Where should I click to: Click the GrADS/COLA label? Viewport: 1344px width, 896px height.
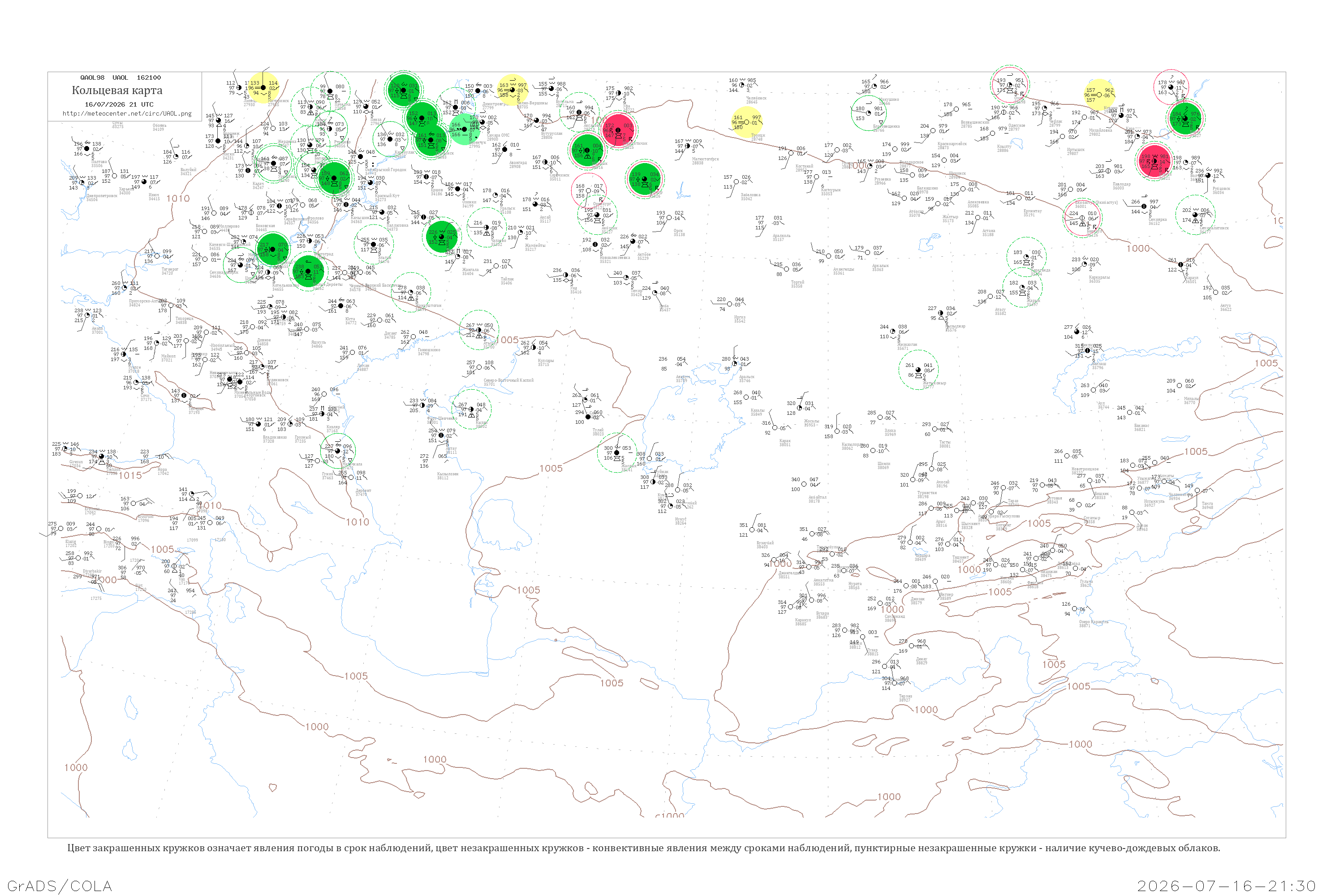tap(60, 886)
